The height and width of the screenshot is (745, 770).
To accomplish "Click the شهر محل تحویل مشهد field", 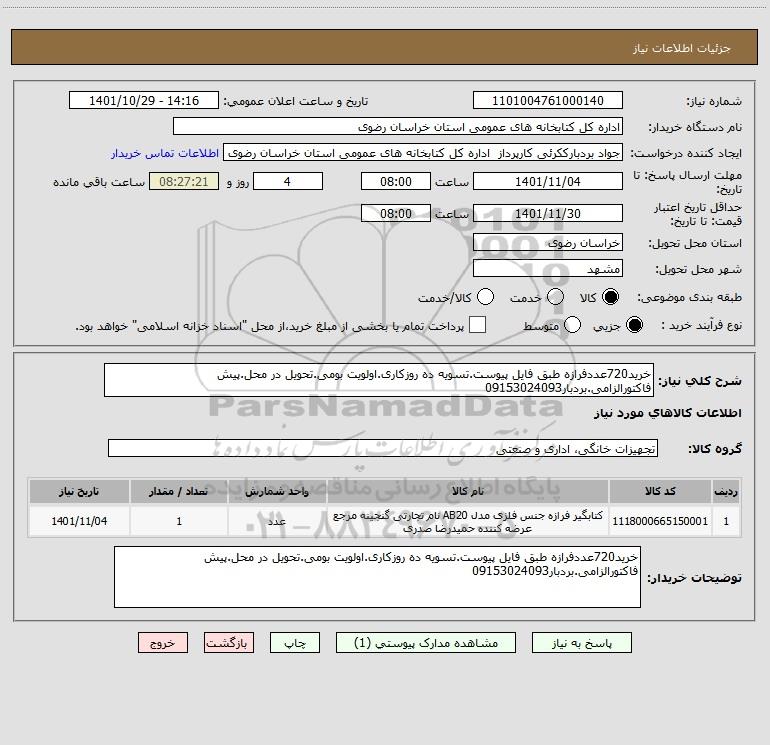I will (x=548, y=269).
